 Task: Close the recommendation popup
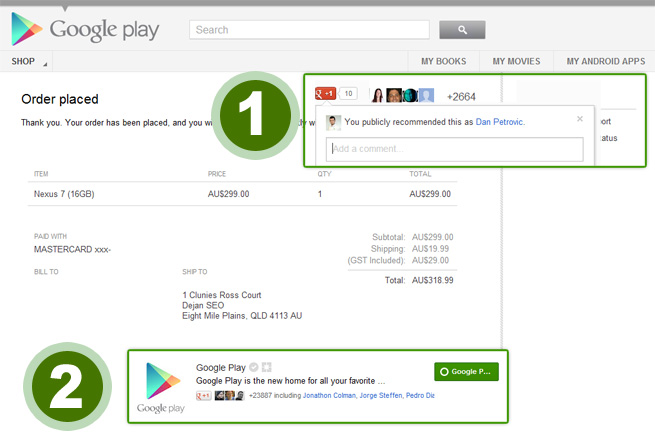[x=580, y=119]
